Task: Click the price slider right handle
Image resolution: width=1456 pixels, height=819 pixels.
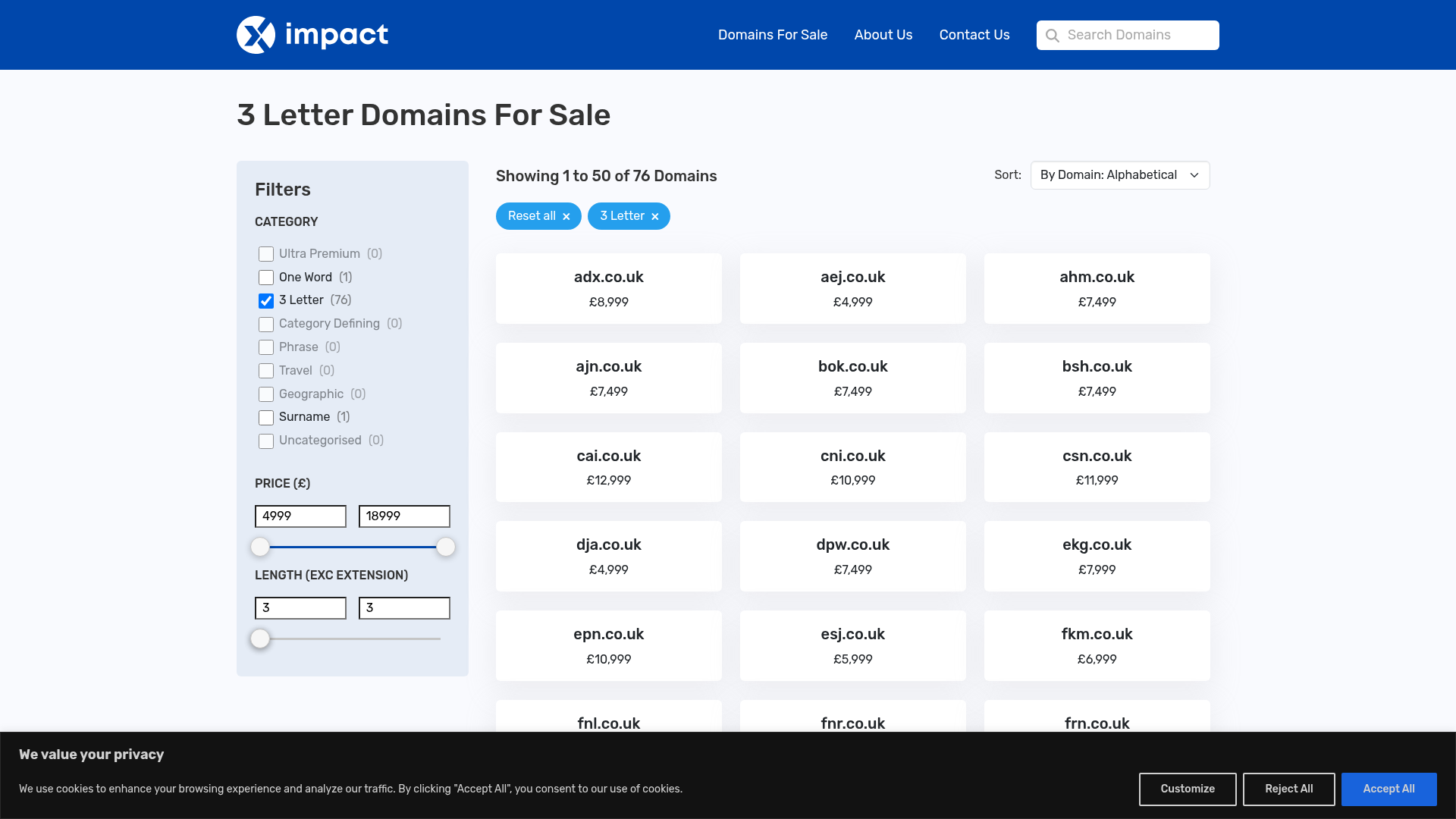Action: point(446,547)
